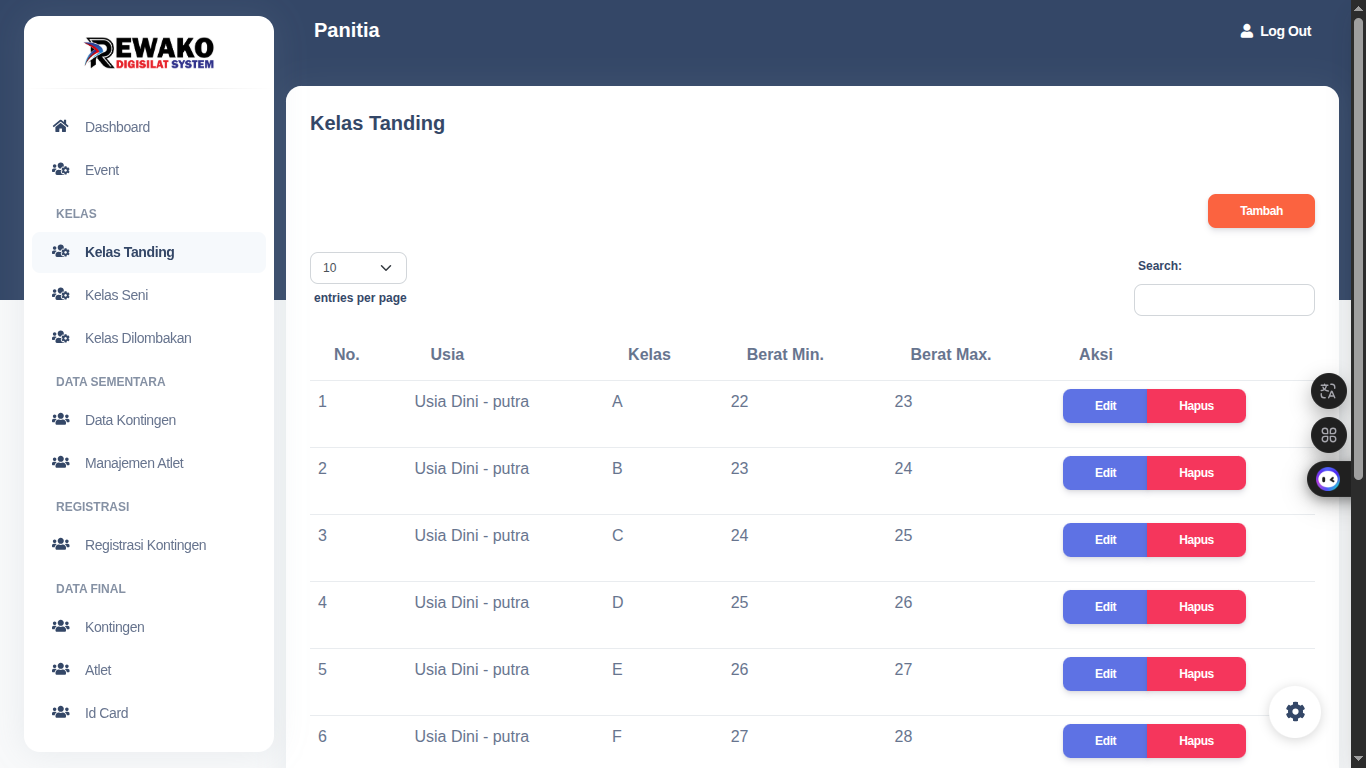1366x768 pixels.
Task: Edit row 1 with Kelas A
Action: (x=1105, y=406)
